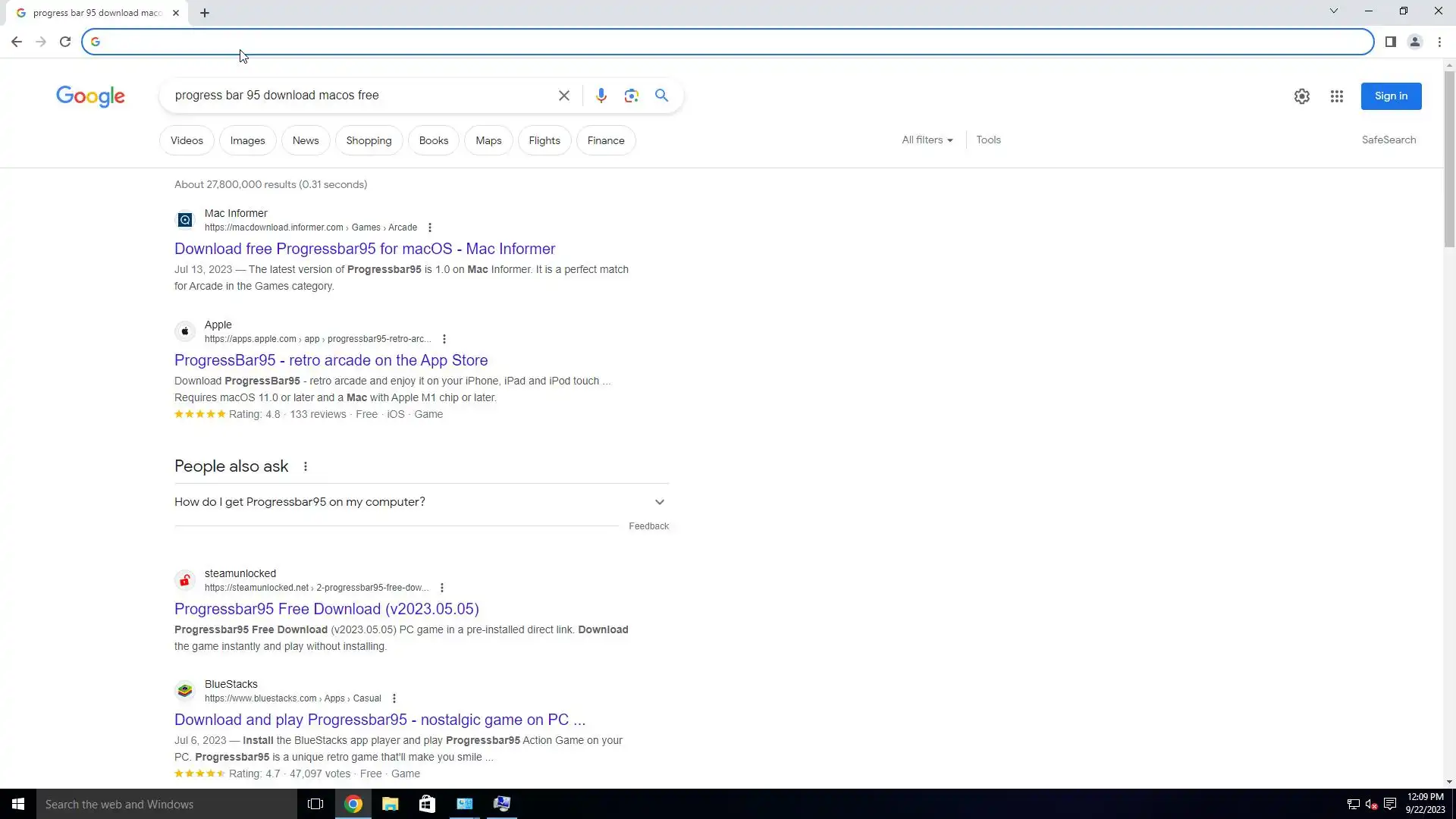
Task: Open Chrome side panel icon
Action: [1390, 42]
